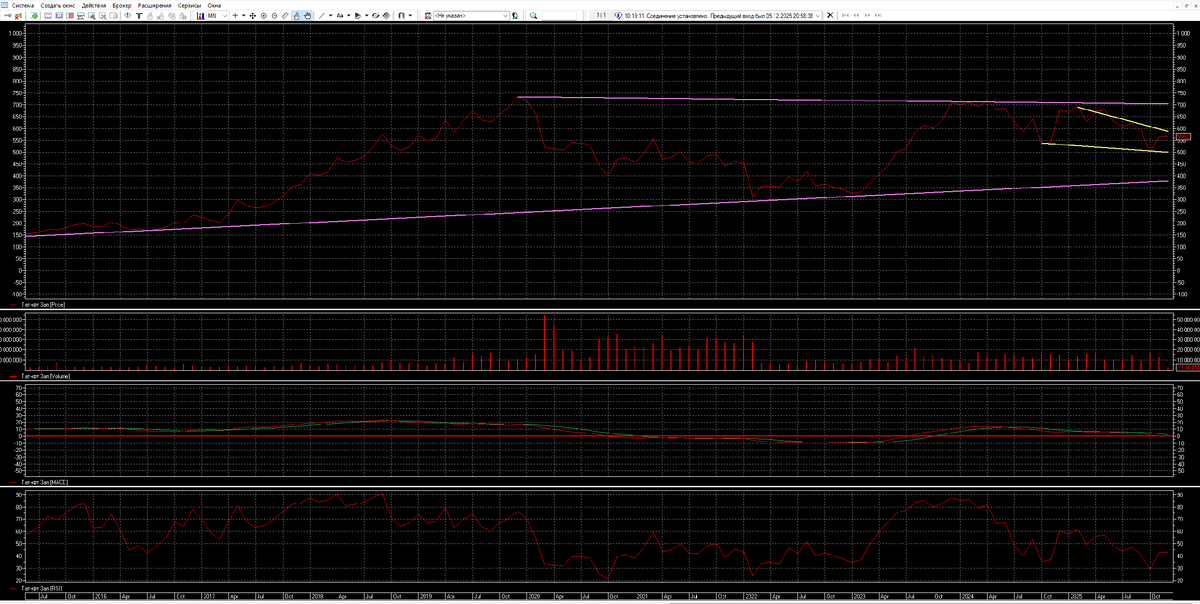
Task: Click the shield connection status icon
Action: [x=618, y=16]
